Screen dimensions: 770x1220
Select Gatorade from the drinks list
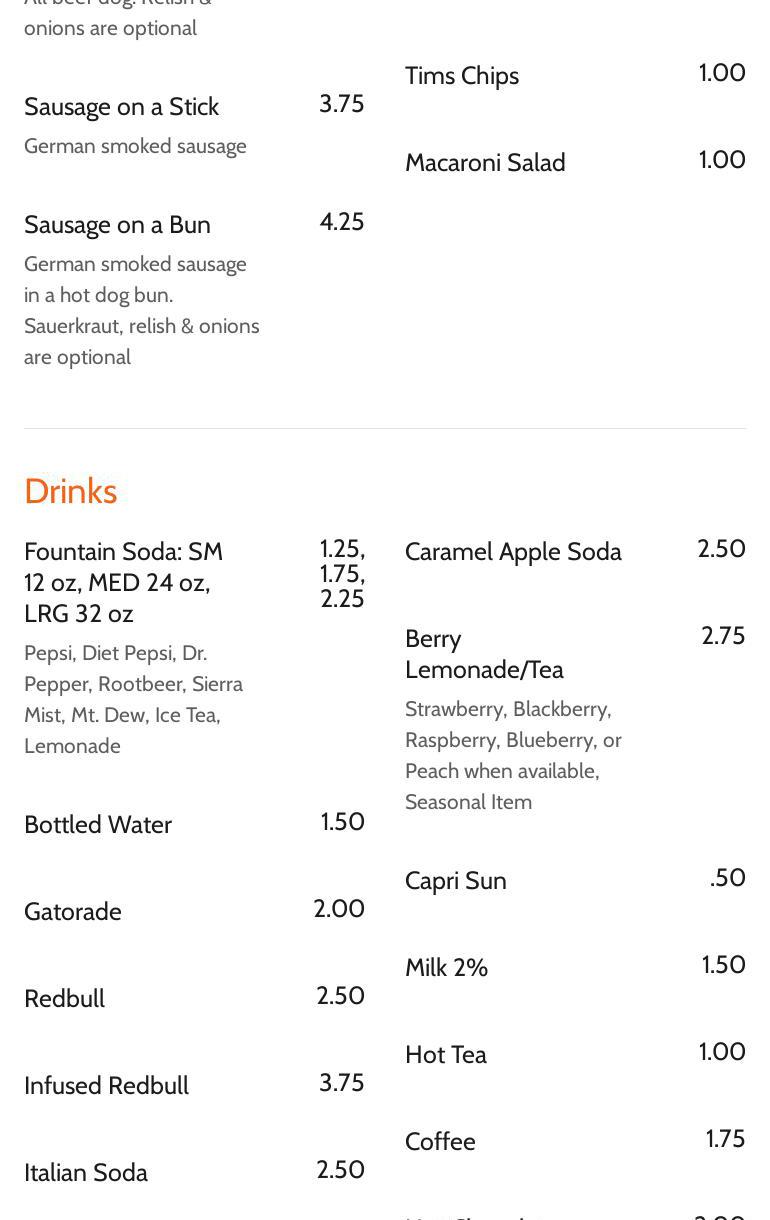73,912
